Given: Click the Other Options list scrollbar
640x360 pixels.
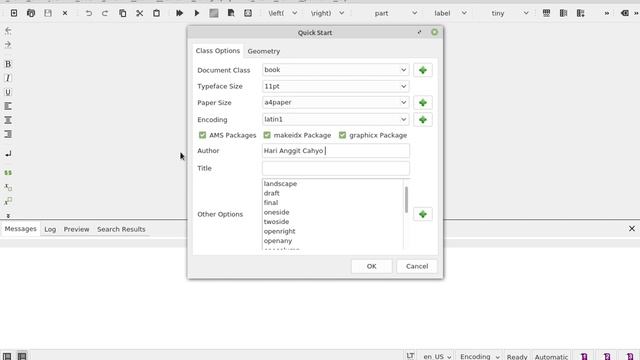Looking at the screenshot, I should [x=407, y=200].
